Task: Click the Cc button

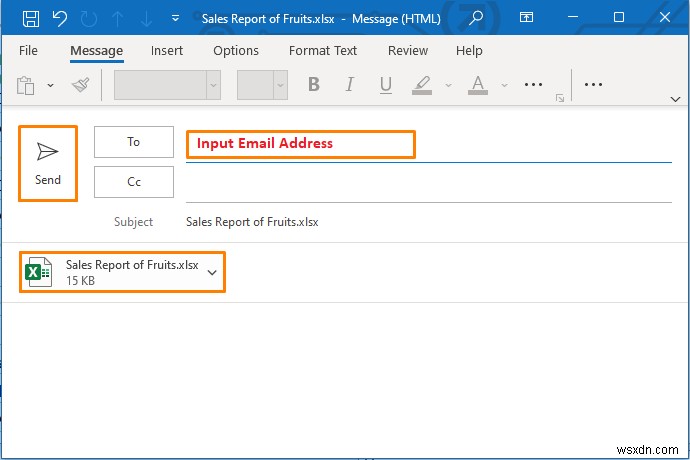Action: point(134,182)
